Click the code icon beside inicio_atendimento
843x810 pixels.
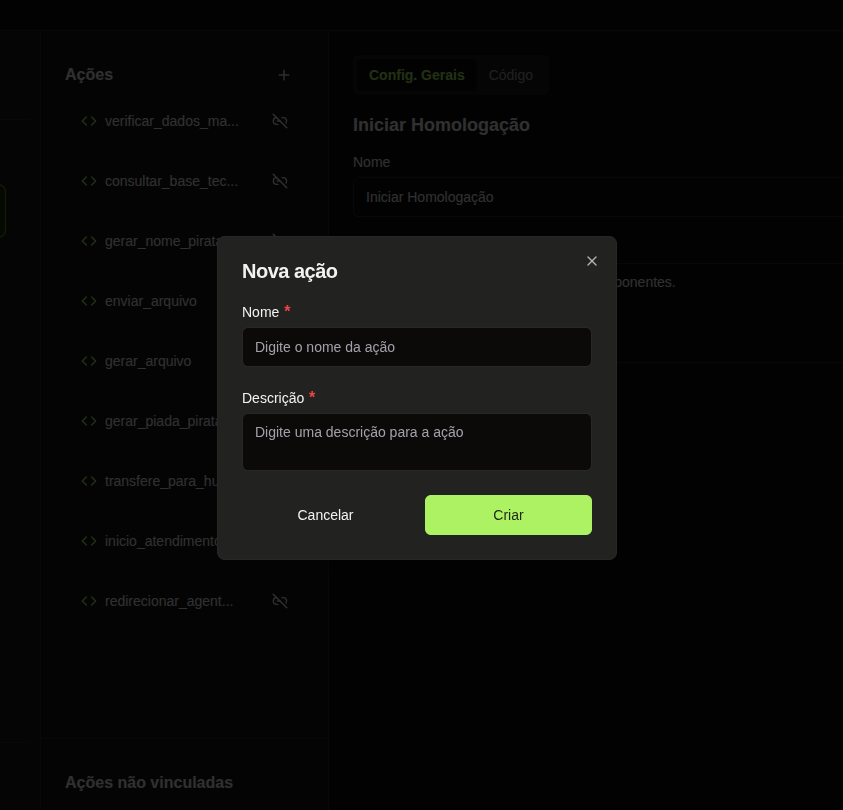(89, 541)
